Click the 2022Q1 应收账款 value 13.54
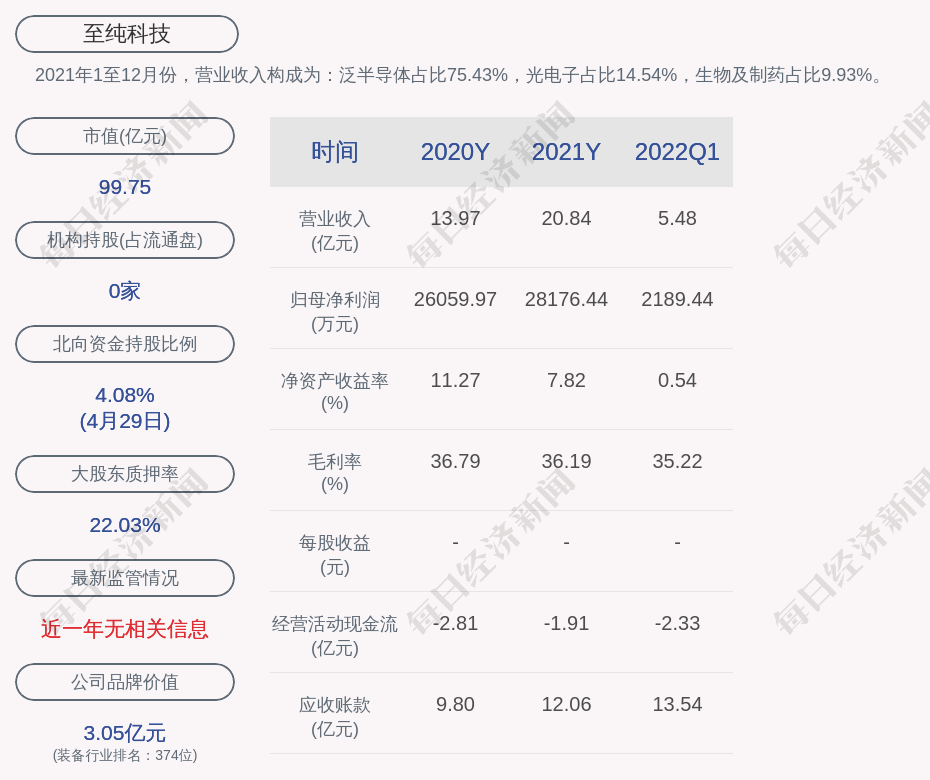The image size is (930, 780). click(677, 704)
